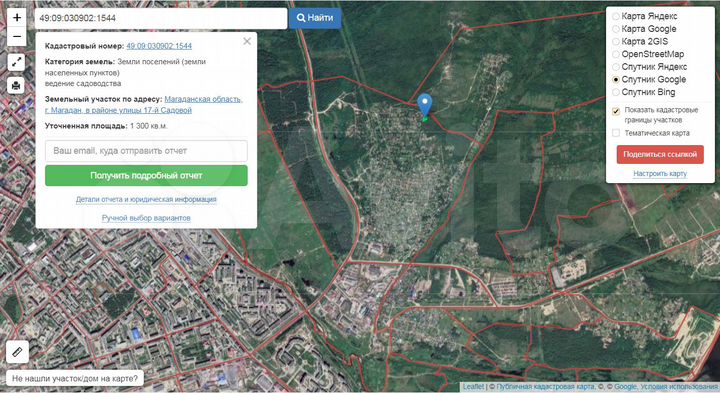Click the ведение садоводства text

83,84
